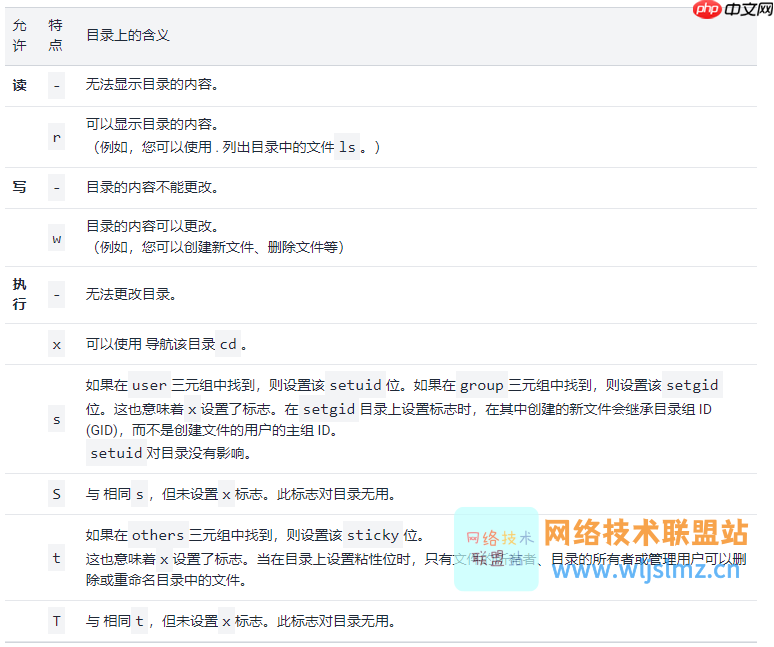
Task: Click text 无法显示目录的内容。
Action: 153,84
